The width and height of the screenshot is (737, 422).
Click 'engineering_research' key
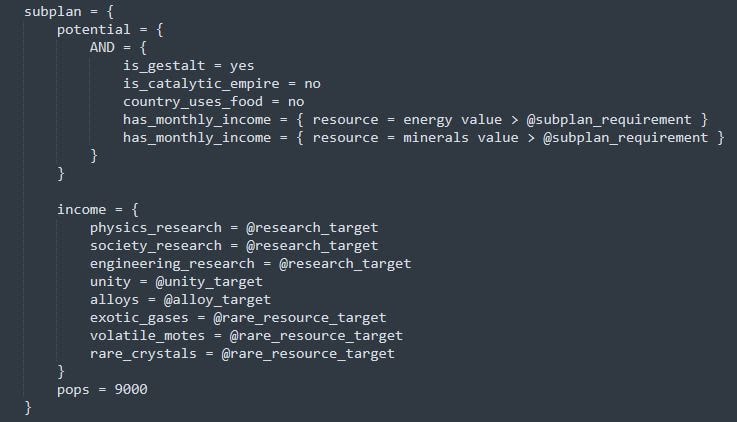point(172,264)
